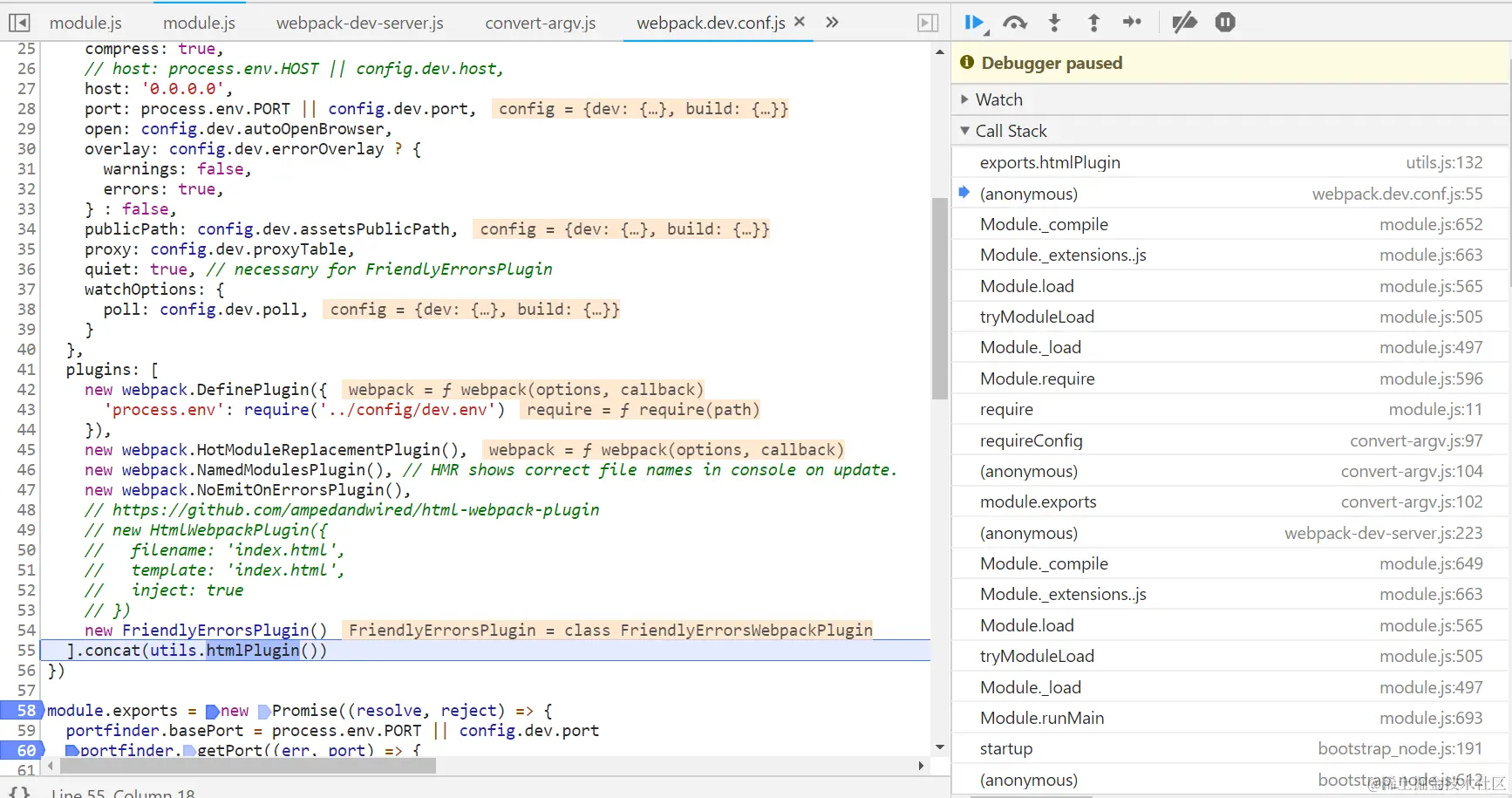
Task: Click the editor vertical scrollbar thumb
Action: point(939,298)
